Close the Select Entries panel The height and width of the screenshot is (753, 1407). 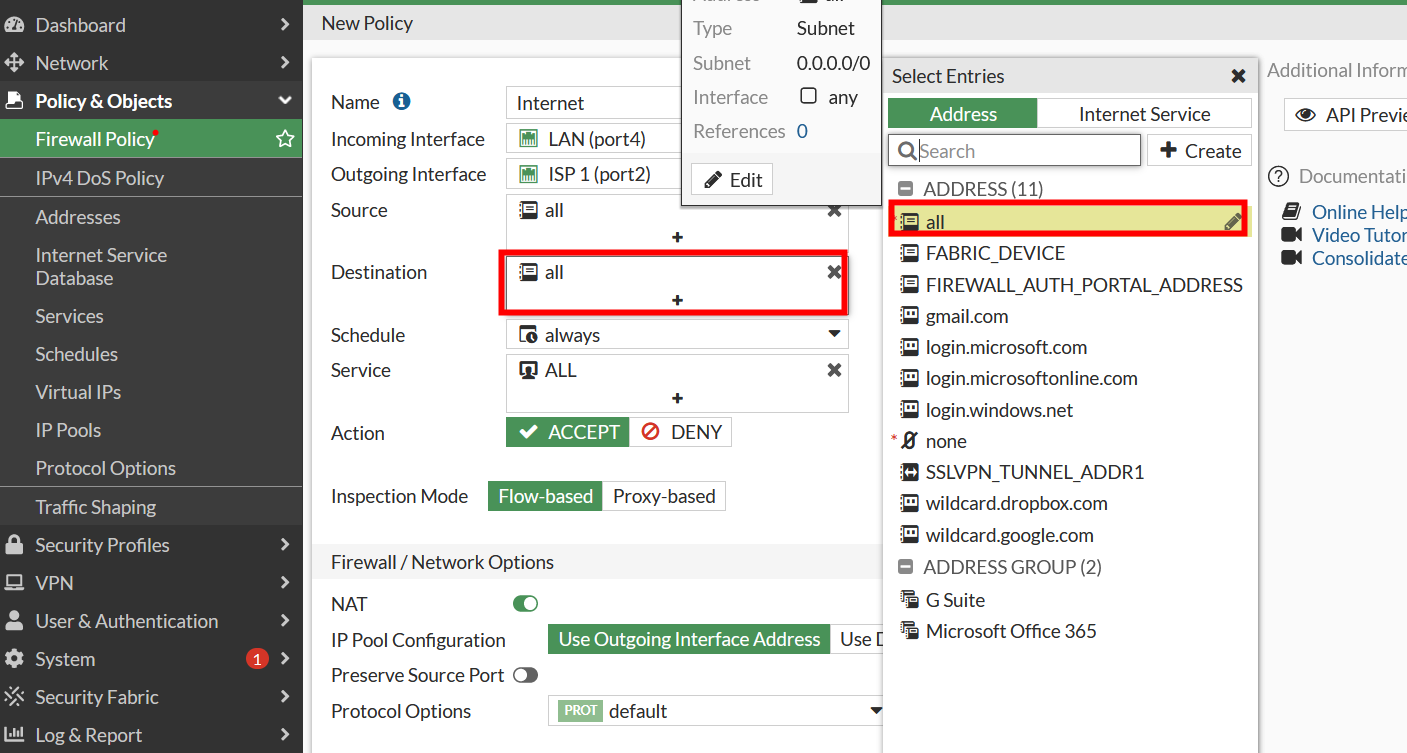pyautogui.click(x=1238, y=76)
